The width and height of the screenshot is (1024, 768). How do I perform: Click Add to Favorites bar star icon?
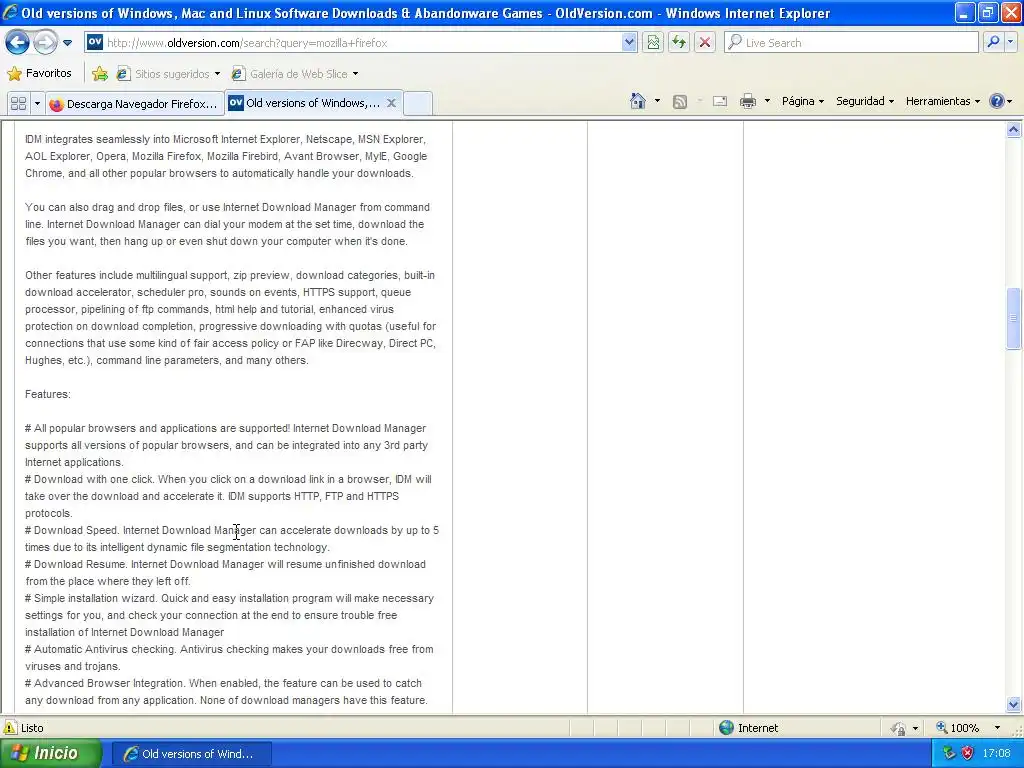tap(100, 74)
